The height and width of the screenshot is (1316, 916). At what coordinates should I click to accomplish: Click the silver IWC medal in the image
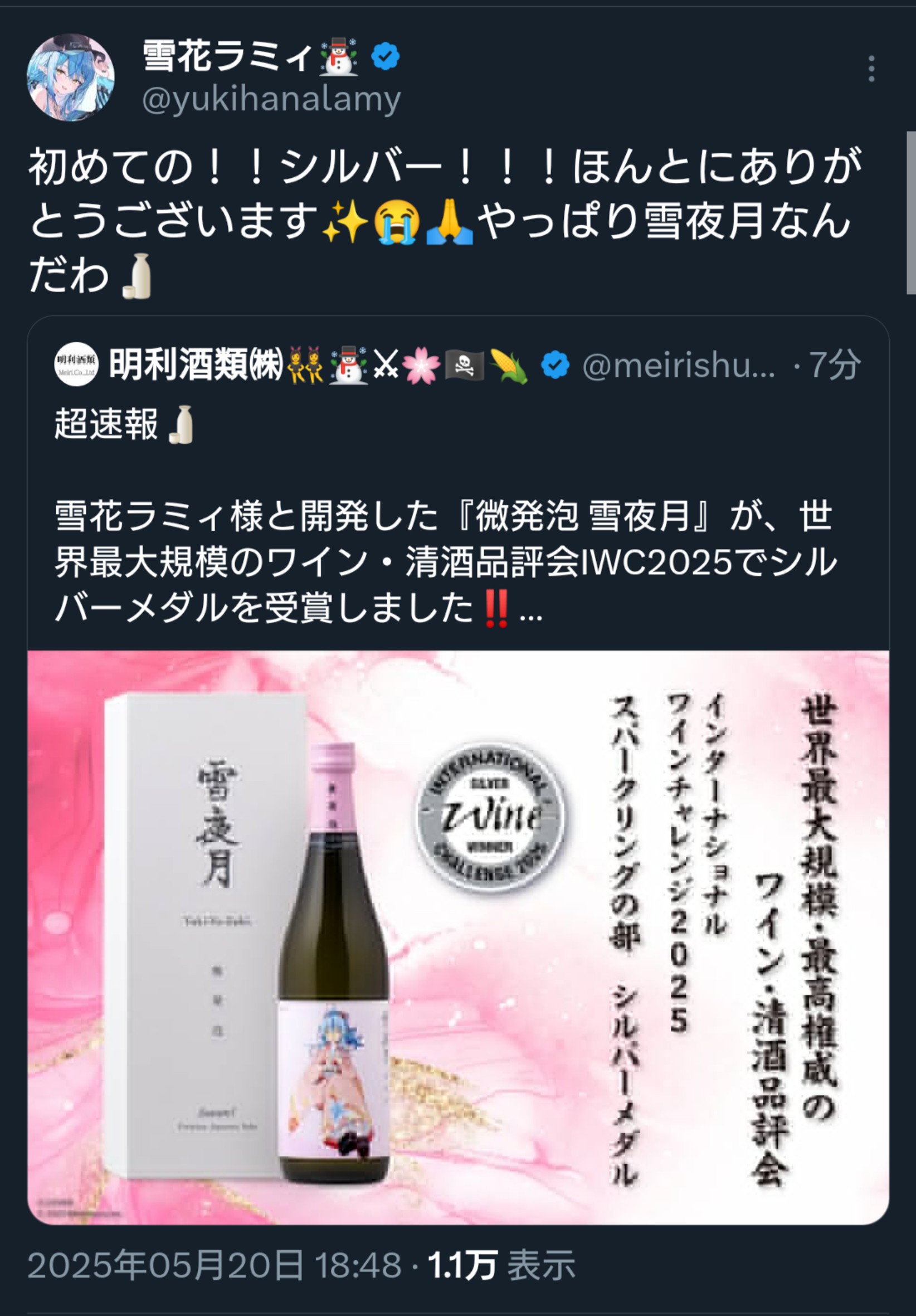tap(489, 816)
